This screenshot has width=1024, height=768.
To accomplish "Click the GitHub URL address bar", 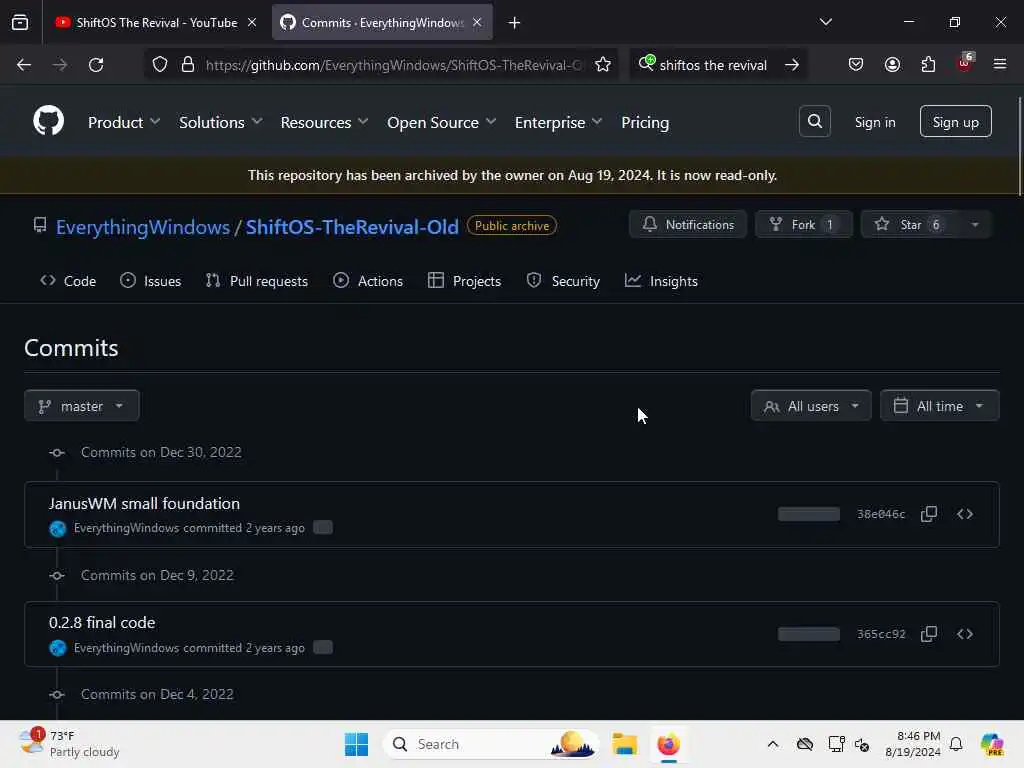I will coord(393,65).
